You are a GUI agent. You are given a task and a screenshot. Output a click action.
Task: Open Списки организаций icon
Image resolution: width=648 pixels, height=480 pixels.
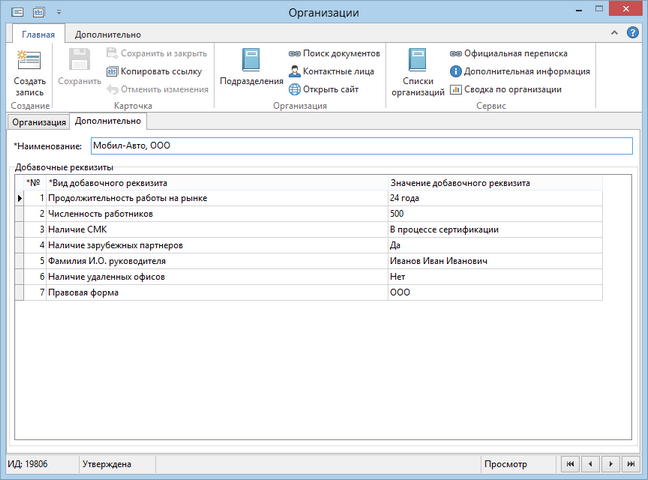[x=417, y=60]
